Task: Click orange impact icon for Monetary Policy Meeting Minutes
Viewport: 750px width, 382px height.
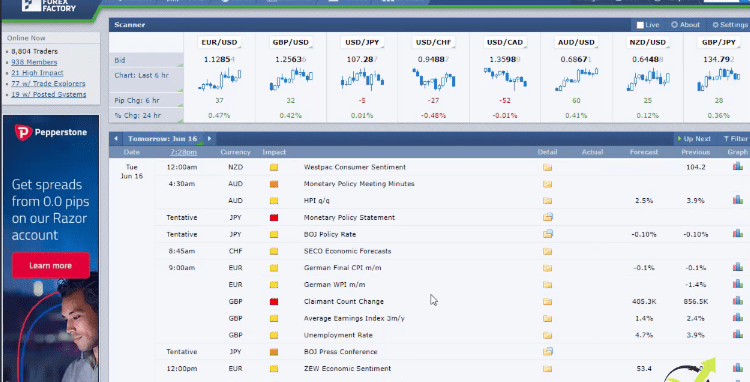Action: 274,184
